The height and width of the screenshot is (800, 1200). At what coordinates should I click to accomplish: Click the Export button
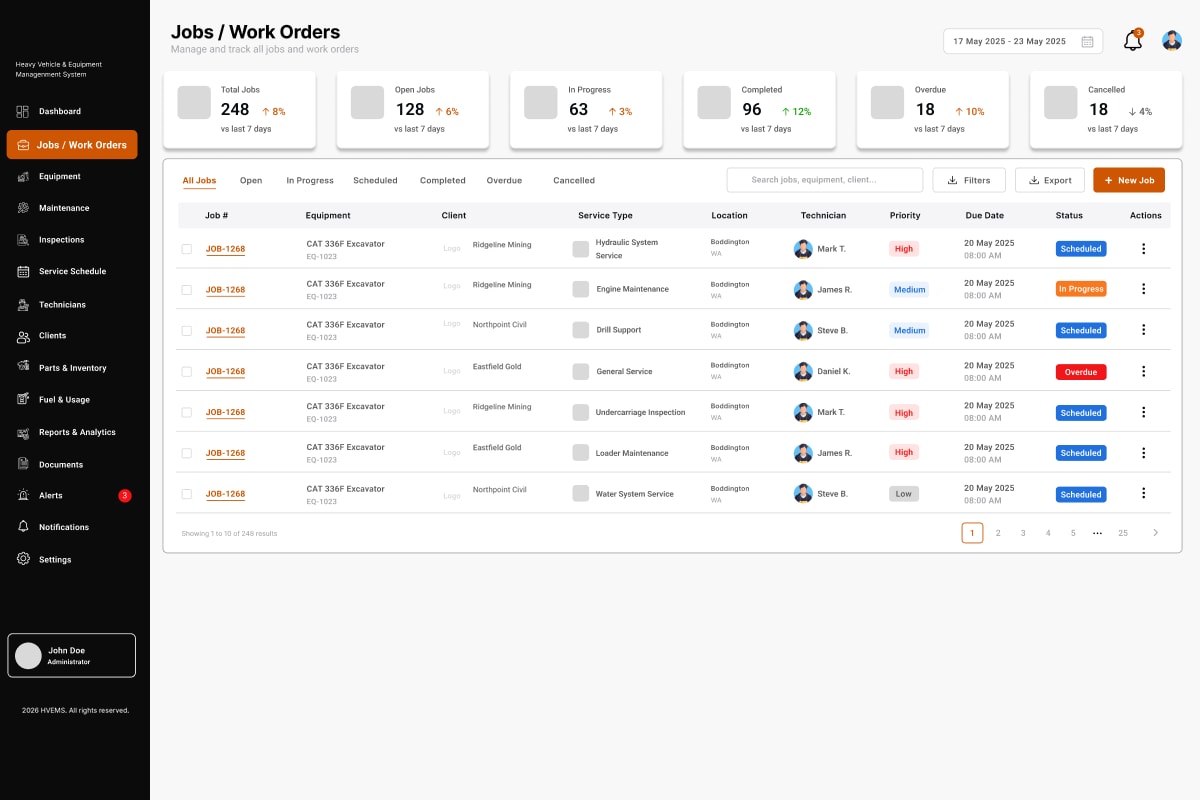click(x=1050, y=180)
